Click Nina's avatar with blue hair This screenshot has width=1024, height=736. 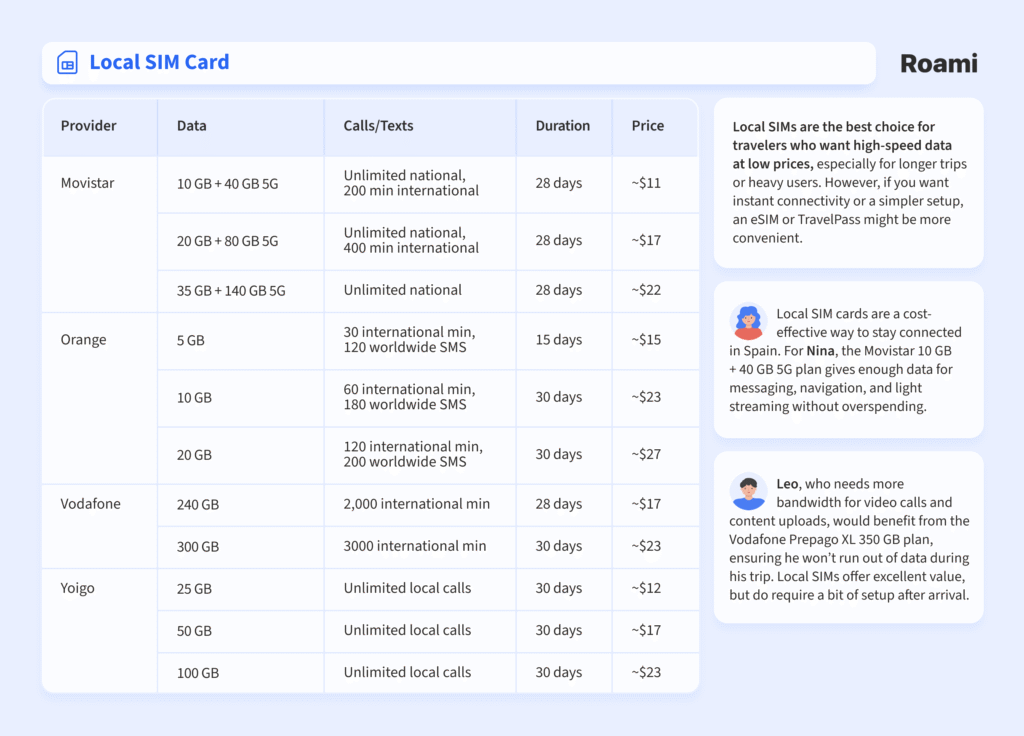point(748,324)
